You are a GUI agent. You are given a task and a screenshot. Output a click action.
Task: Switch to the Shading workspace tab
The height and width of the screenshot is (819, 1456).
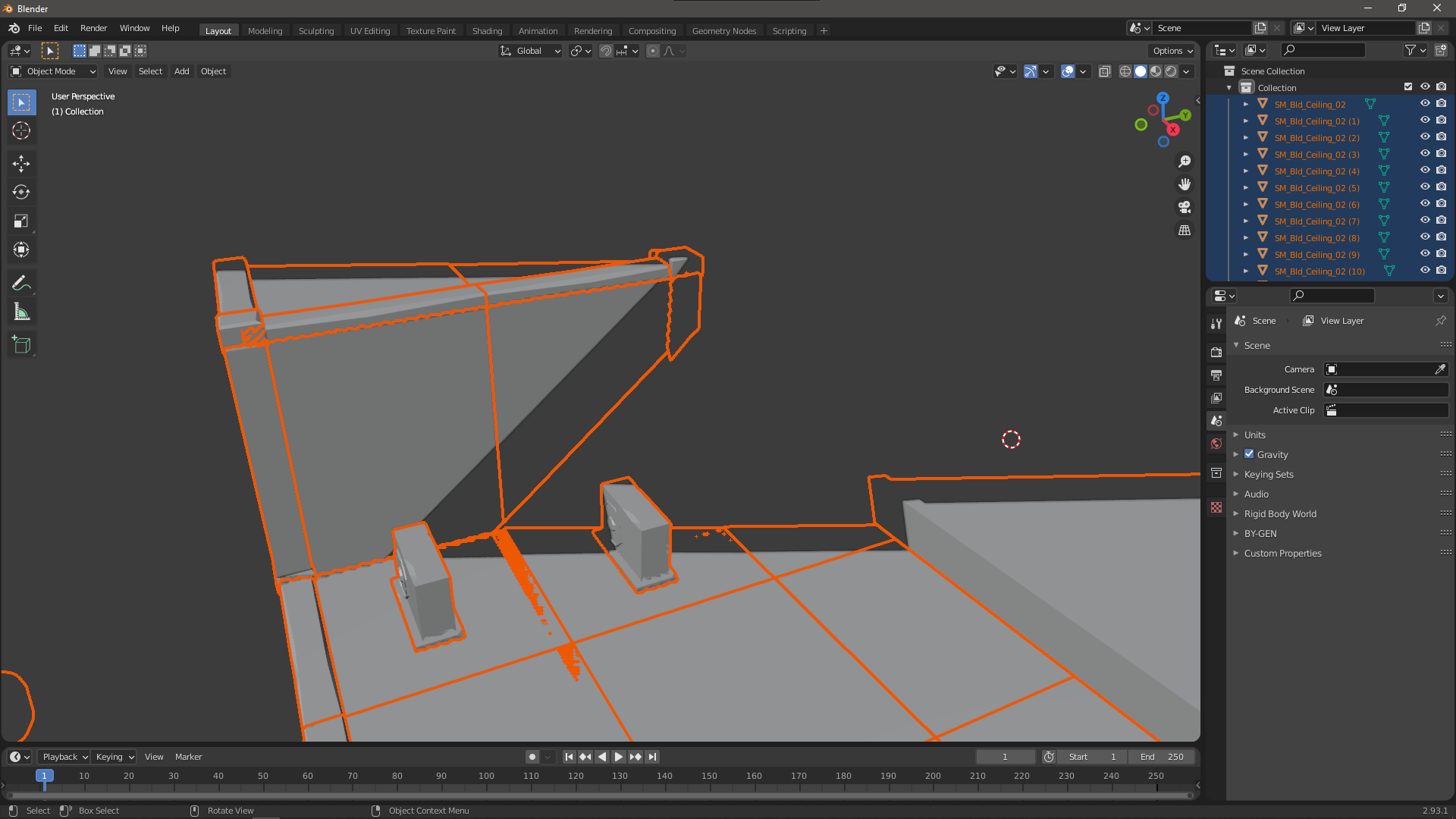488,30
